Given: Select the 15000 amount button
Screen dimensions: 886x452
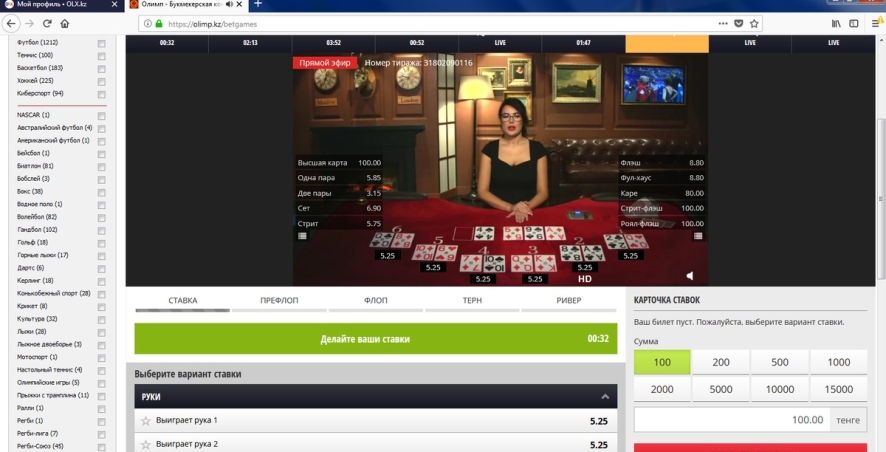Looking at the screenshot, I should coord(839,389).
